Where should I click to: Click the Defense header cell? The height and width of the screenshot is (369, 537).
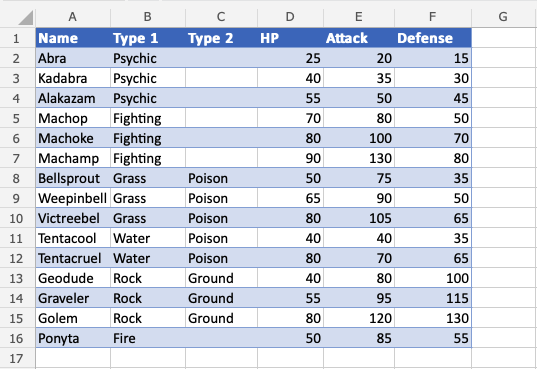tap(433, 38)
